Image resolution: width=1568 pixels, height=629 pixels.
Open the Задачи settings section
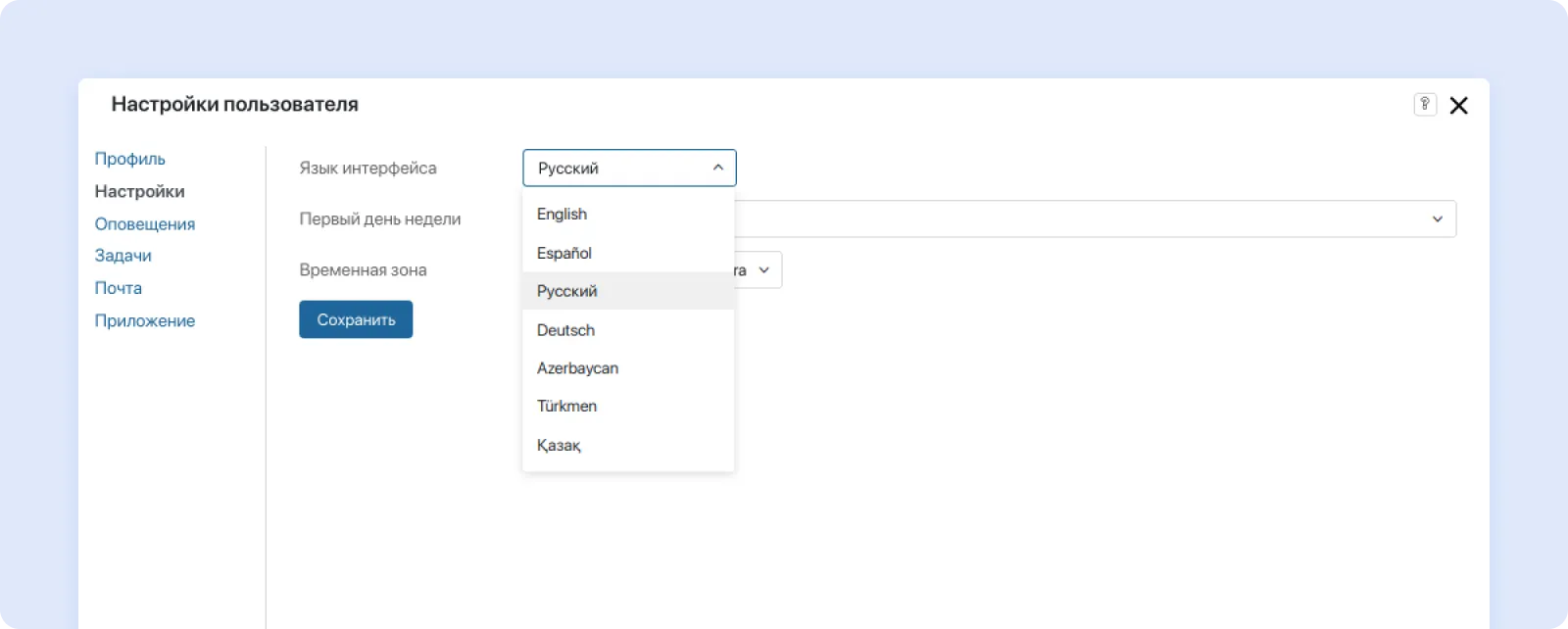[x=123, y=256]
